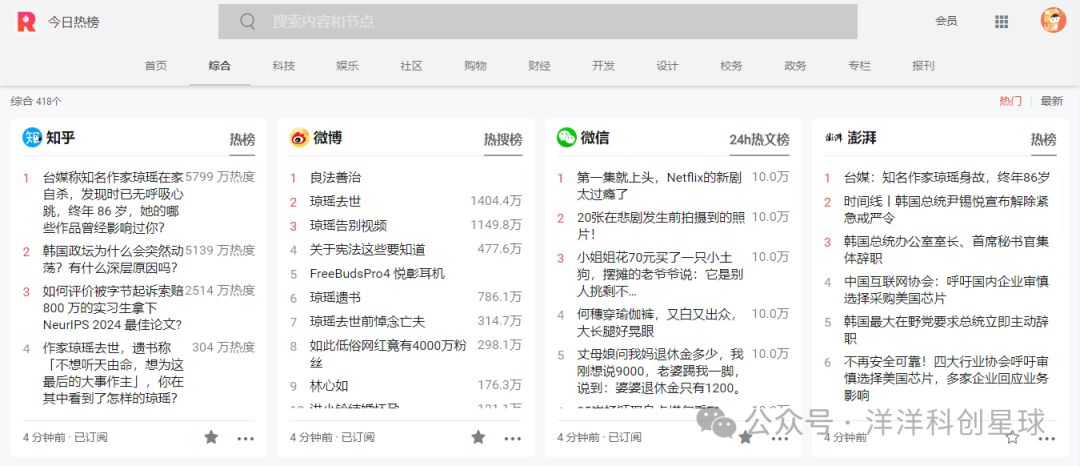Open WeChat item about Netflix的新剧
The image size is (1080, 466).
(x=660, y=186)
